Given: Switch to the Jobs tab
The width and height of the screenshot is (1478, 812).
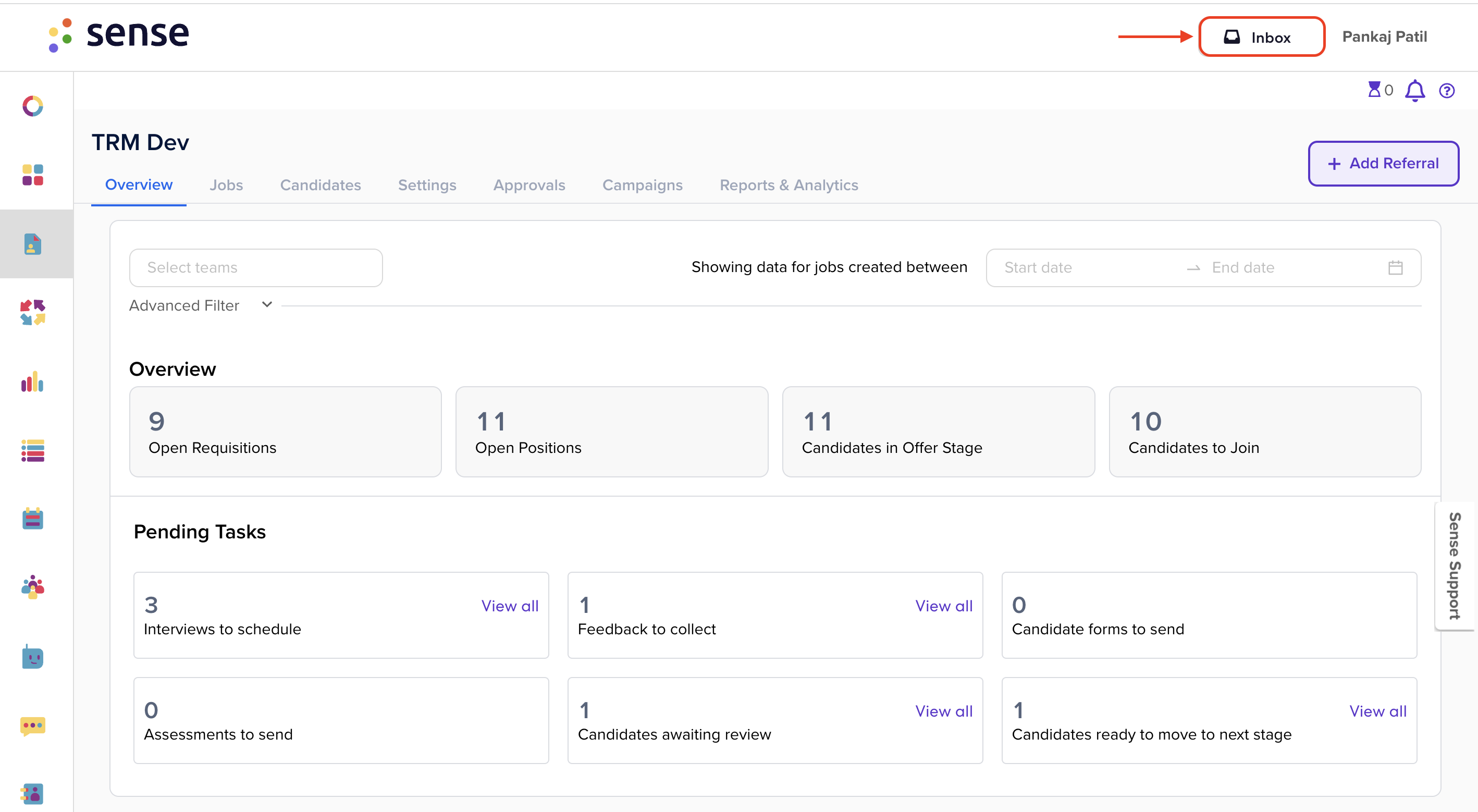Looking at the screenshot, I should (x=226, y=185).
